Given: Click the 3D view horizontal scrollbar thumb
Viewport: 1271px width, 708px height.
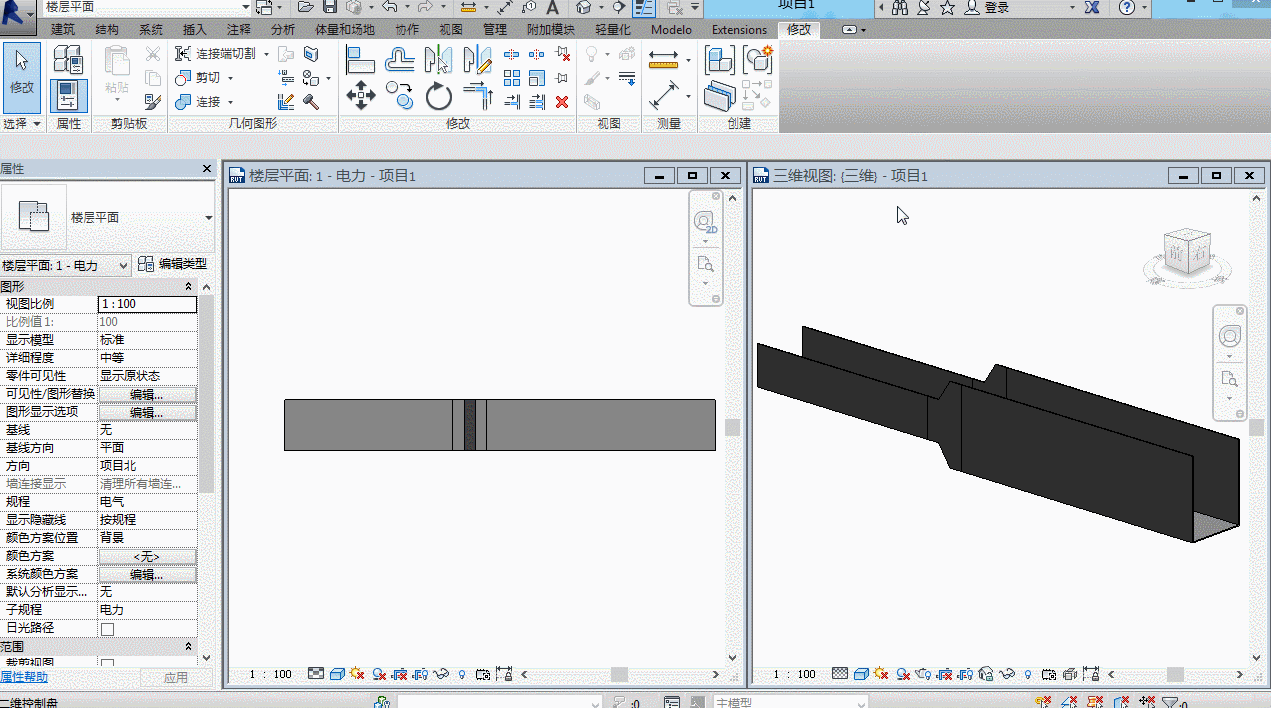Looking at the screenshot, I should [x=1175, y=675].
